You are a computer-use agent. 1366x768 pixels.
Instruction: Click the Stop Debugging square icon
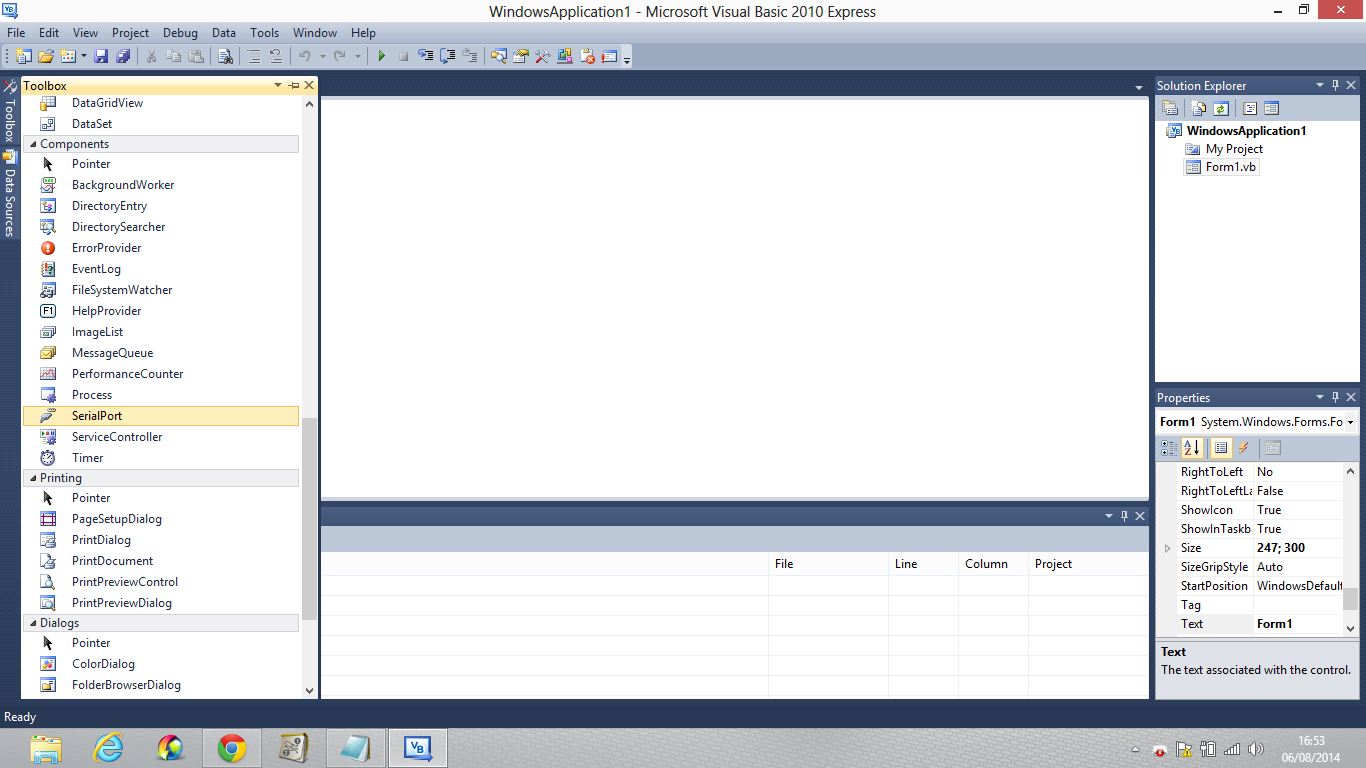403,56
